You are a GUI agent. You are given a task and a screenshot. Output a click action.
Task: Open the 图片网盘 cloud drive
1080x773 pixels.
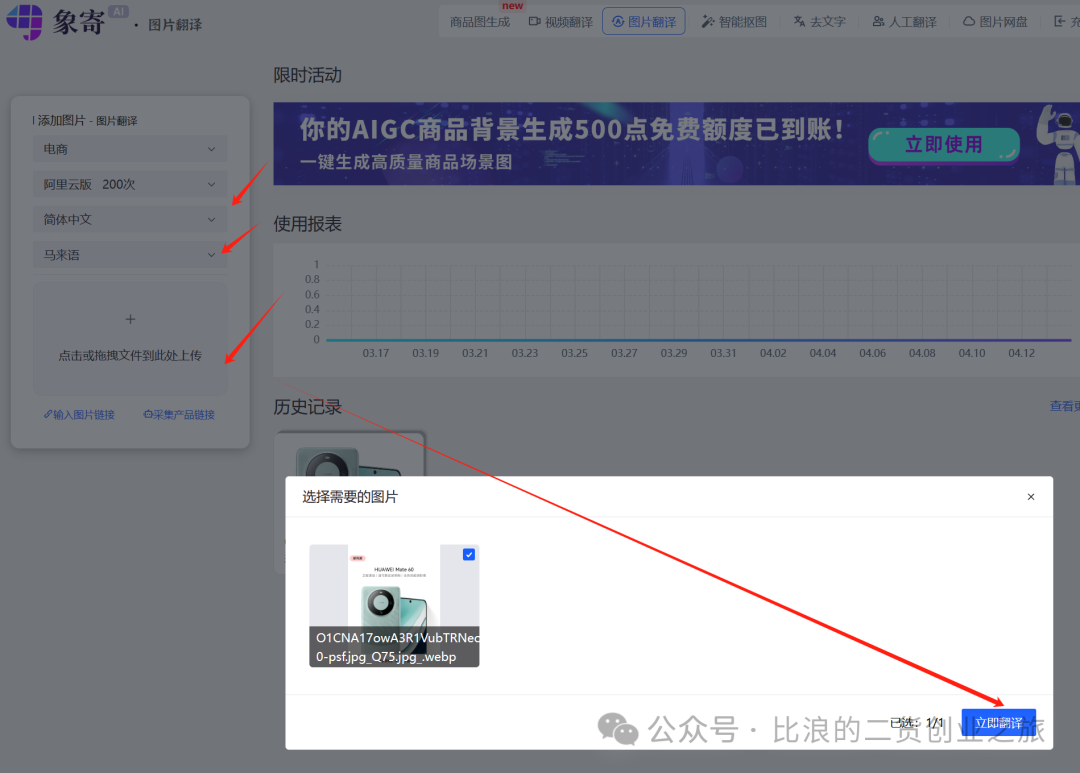click(995, 21)
